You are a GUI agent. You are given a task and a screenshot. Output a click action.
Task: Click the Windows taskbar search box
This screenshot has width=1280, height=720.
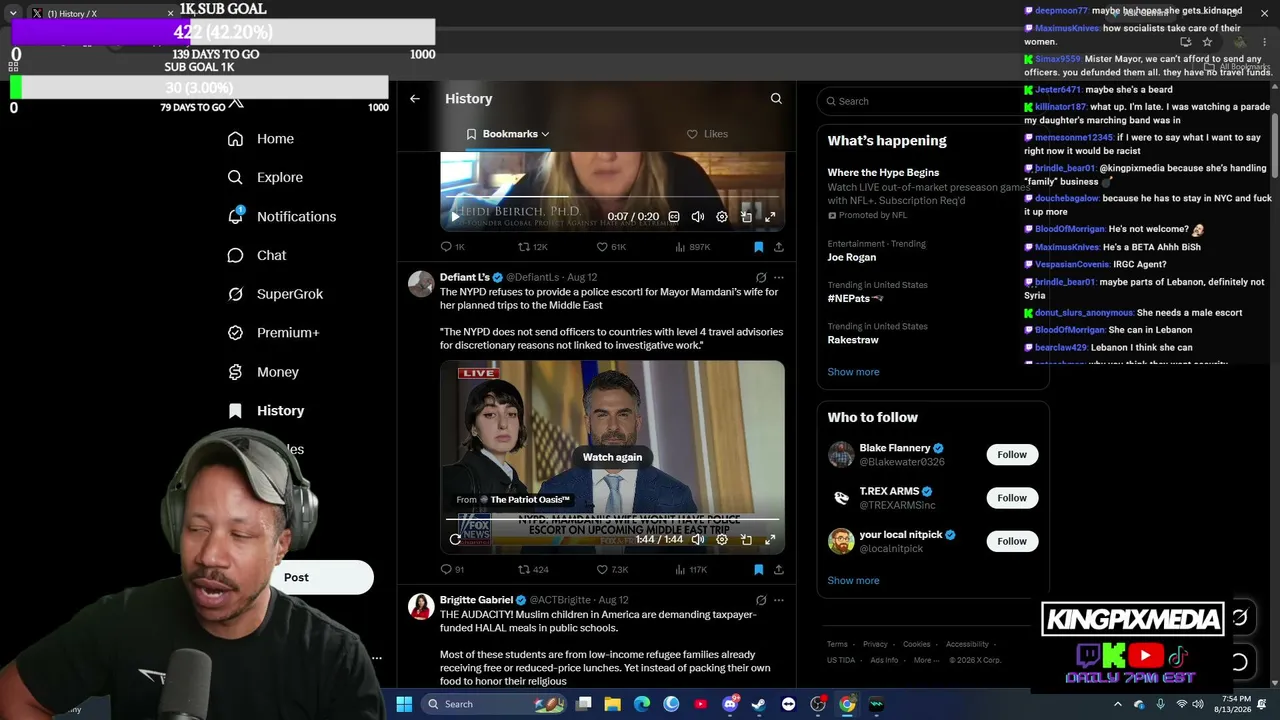494,704
